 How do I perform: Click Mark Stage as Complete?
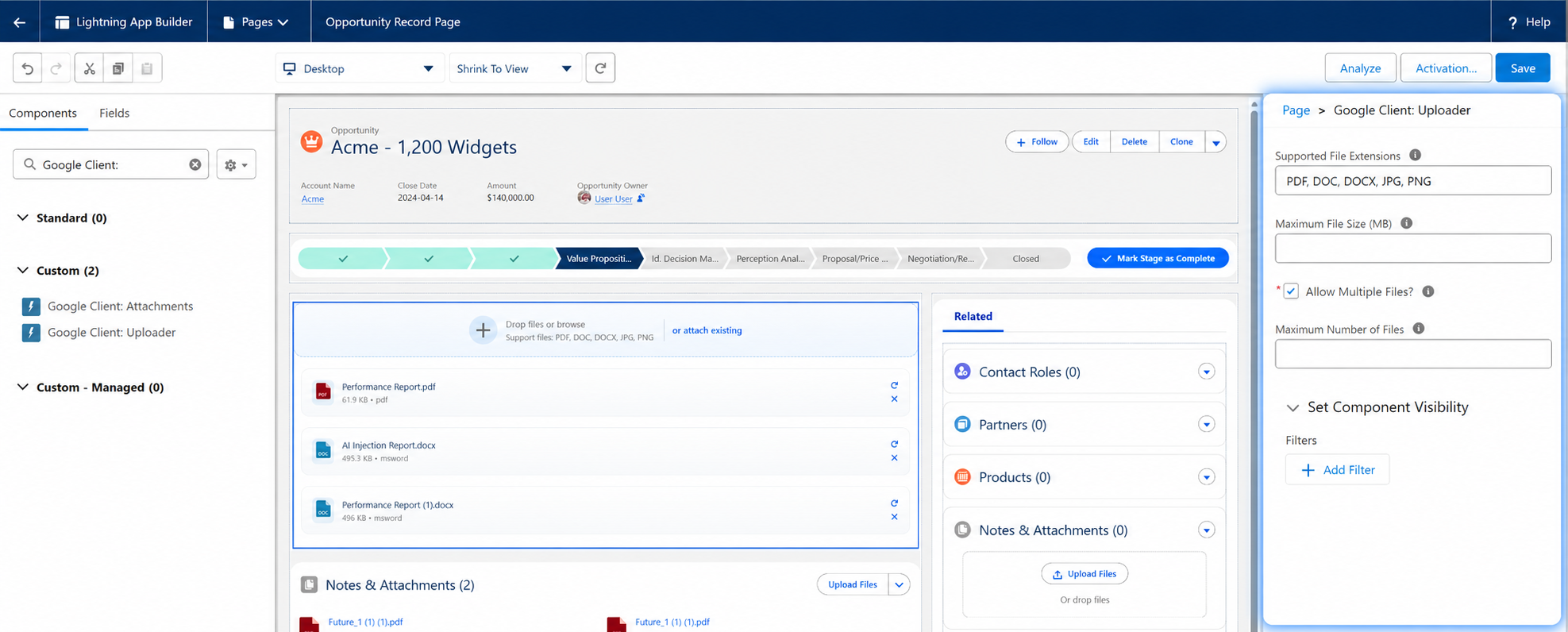pos(1158,258)
